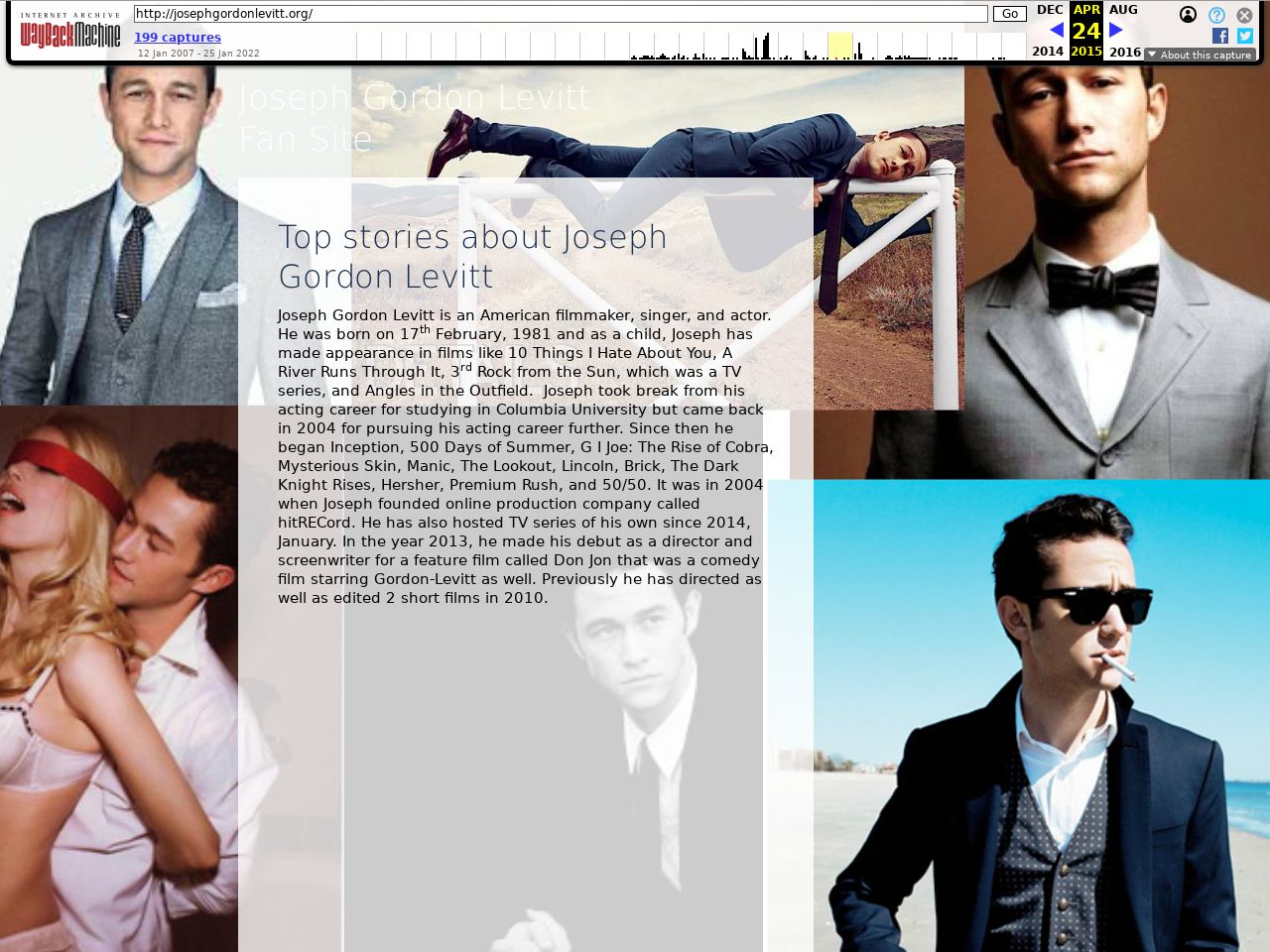Close the Wayback toolbar with the X icon
Image resolution: width=1270 pixels, height=952 pixels.
(x=1244, y=15)
